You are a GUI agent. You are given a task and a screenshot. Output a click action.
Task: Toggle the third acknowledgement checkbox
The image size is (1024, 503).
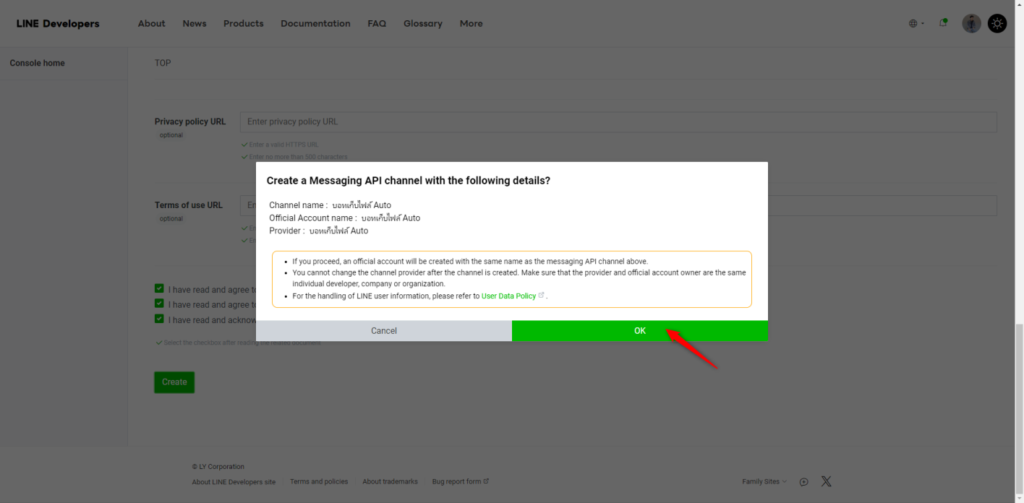point(159,319)
